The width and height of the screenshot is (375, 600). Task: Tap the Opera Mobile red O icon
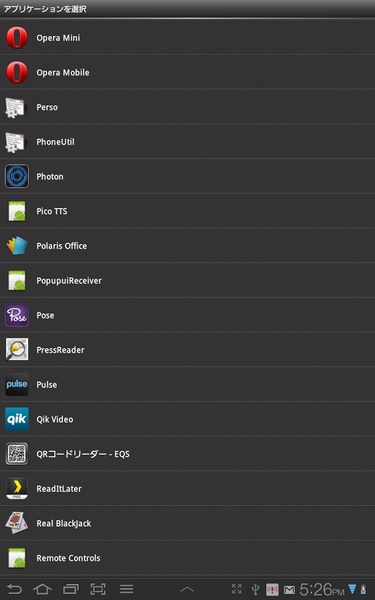(17, 72)
